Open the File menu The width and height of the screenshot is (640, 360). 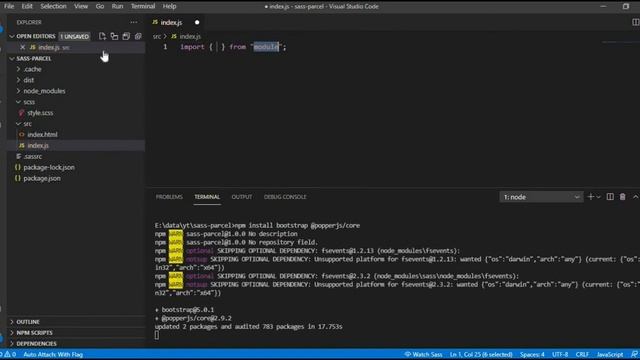[x=9, y=6]
